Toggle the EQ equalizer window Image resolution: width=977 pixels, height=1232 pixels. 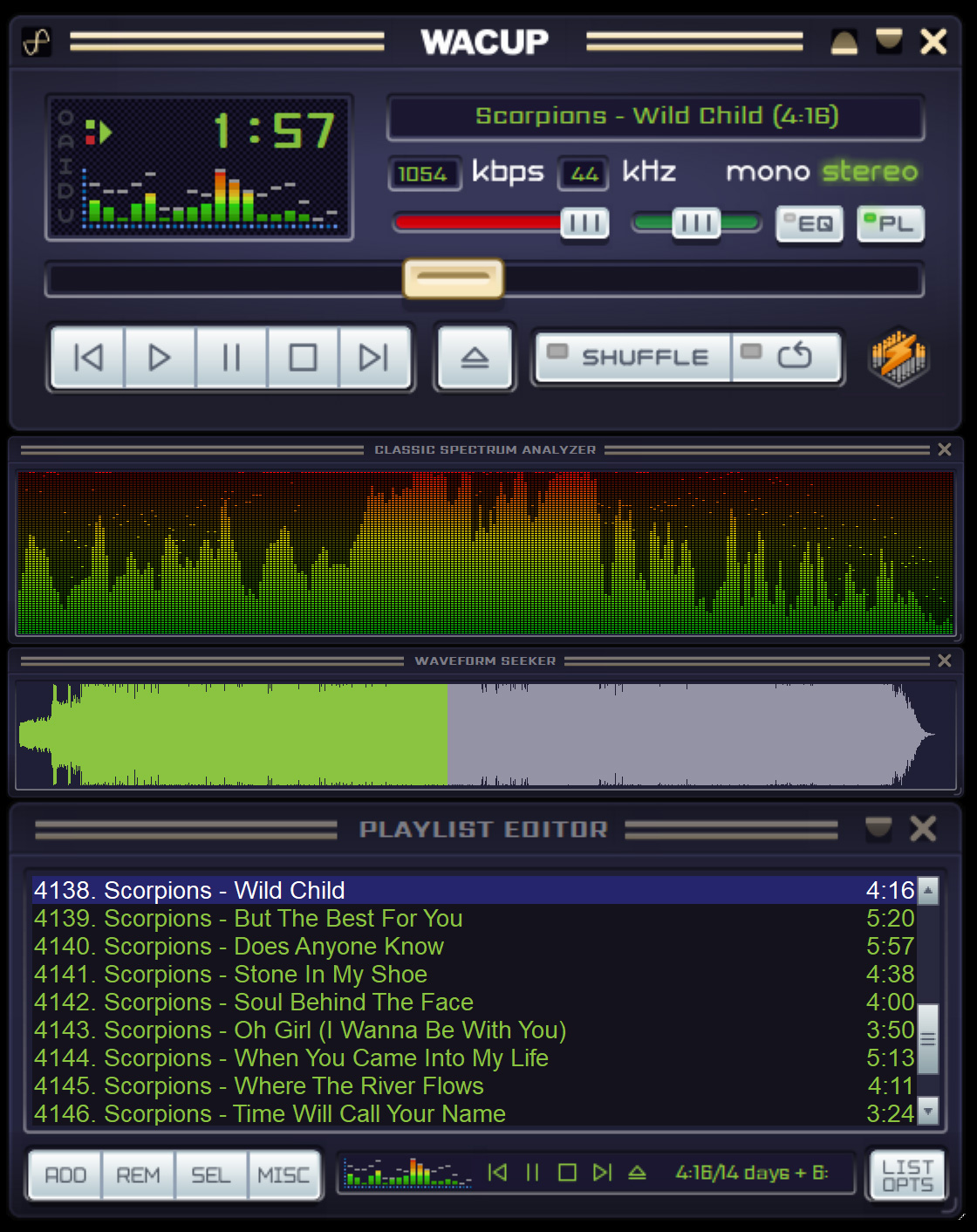[809, 224]
